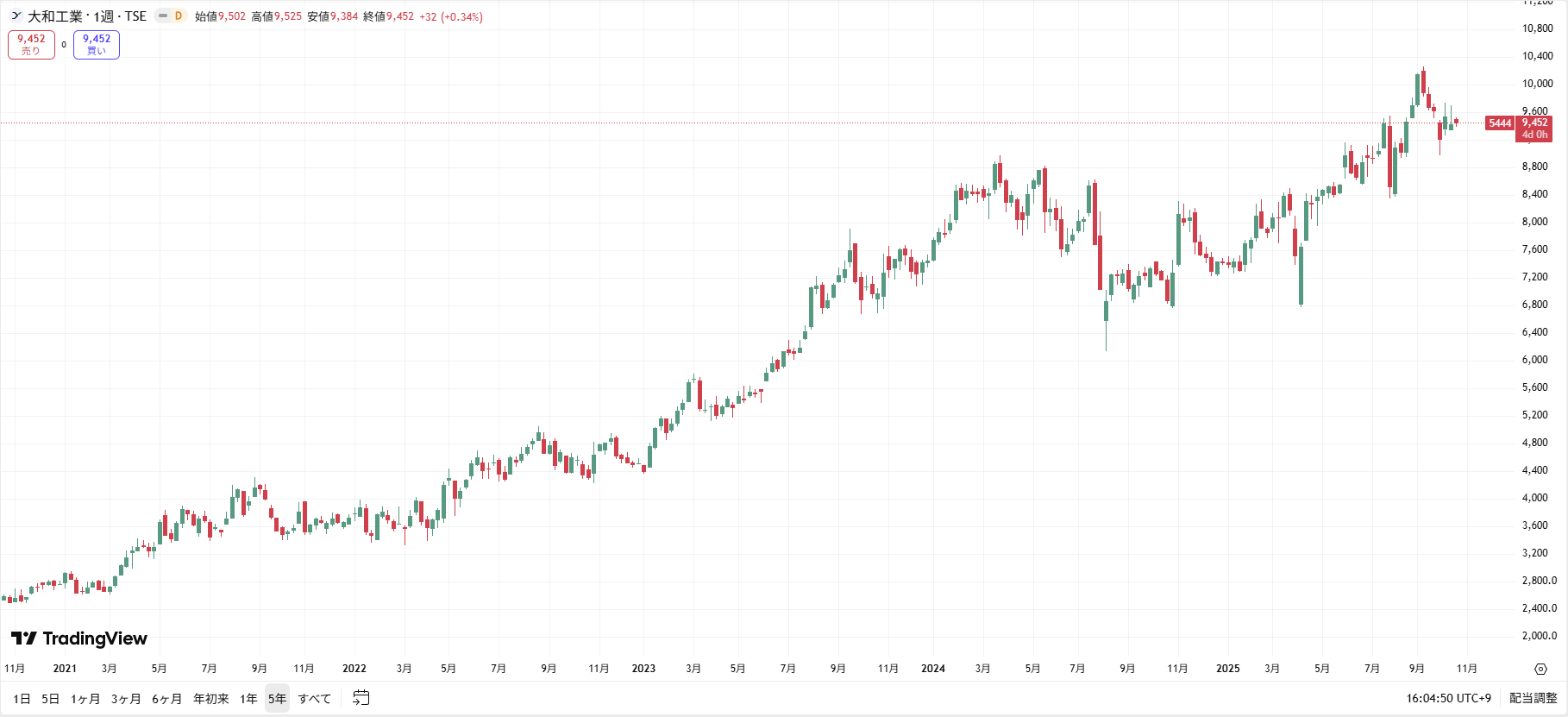1568x717 pixels.
Task: Click the 4,000 level on price axis
Action: pyautogui.click(x=1534, y=498)
